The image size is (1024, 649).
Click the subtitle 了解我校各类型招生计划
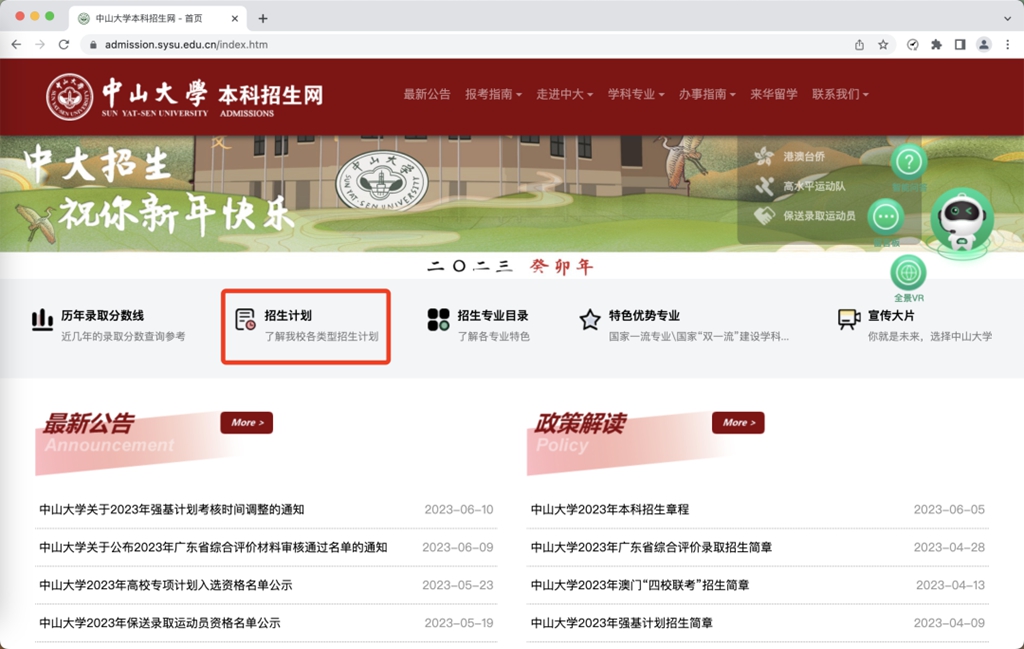pyautogui.click(x=321, y=336)
